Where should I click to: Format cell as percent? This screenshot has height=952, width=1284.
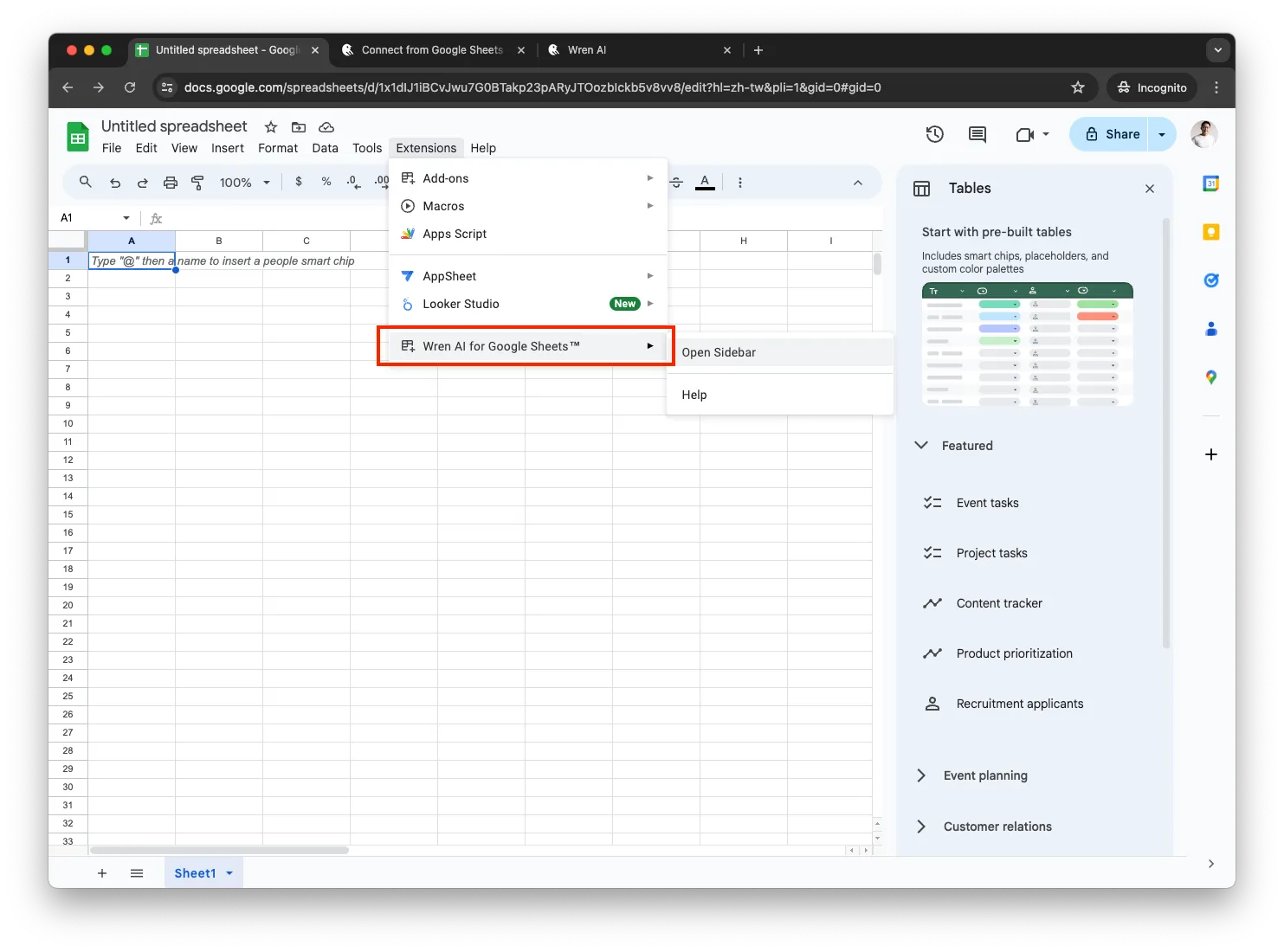[326, 182]
